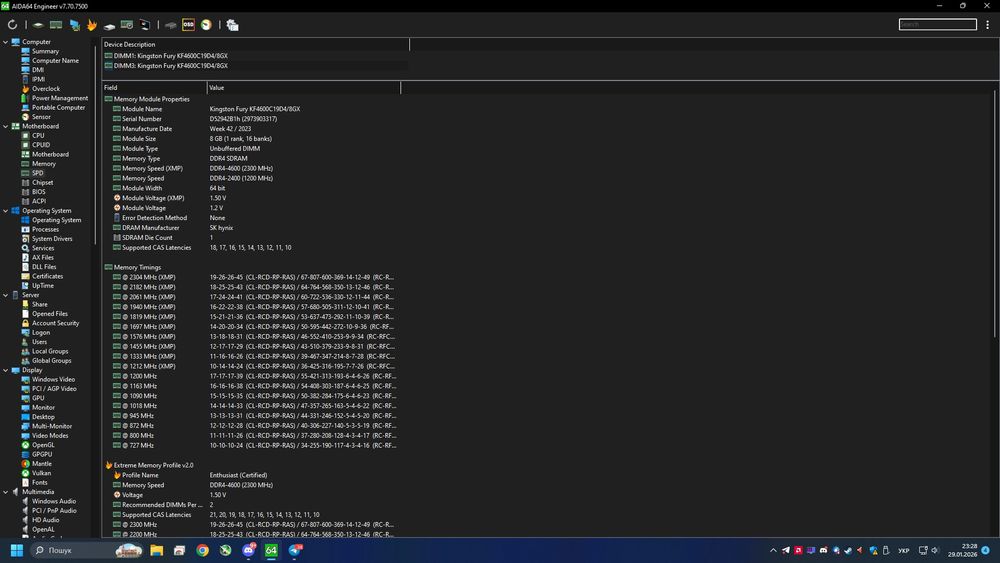This screenshot has height=563, width=1000.
Task: Open Google Chrome from taskbar
Action: click(x=202, y=550)
